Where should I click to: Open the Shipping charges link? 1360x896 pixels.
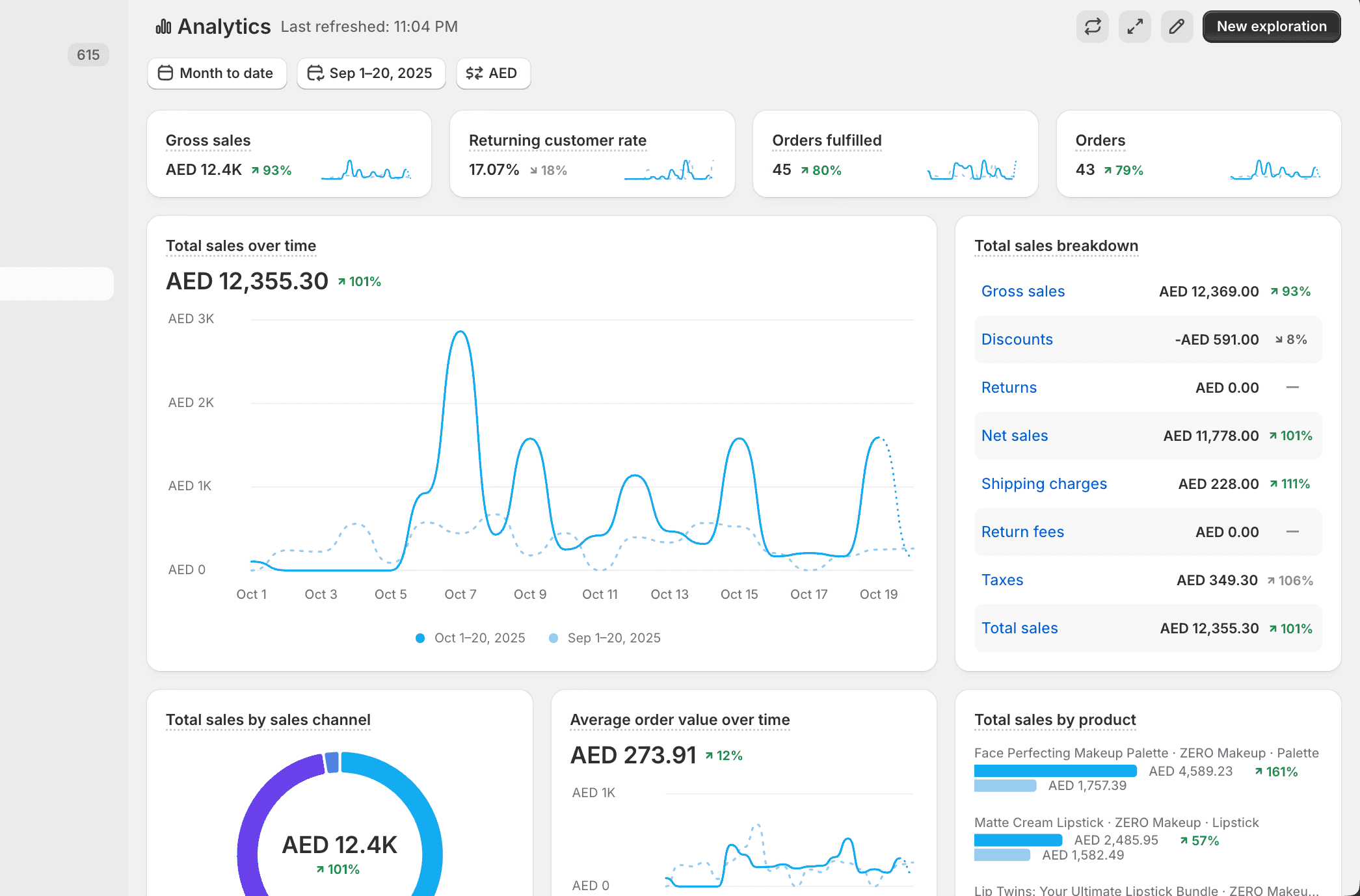click(1043, 484)
